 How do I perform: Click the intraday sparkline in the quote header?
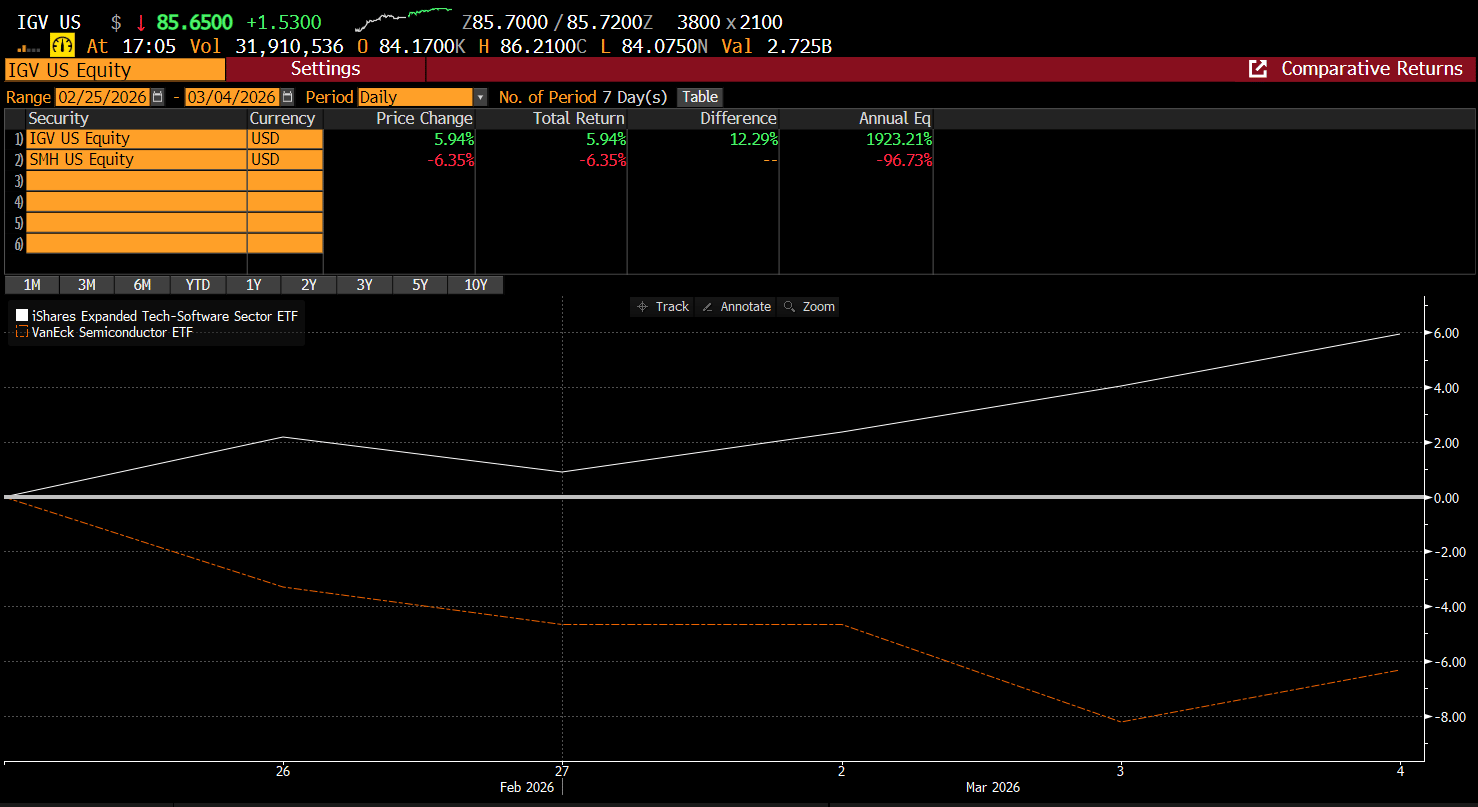tap(403, 20)
